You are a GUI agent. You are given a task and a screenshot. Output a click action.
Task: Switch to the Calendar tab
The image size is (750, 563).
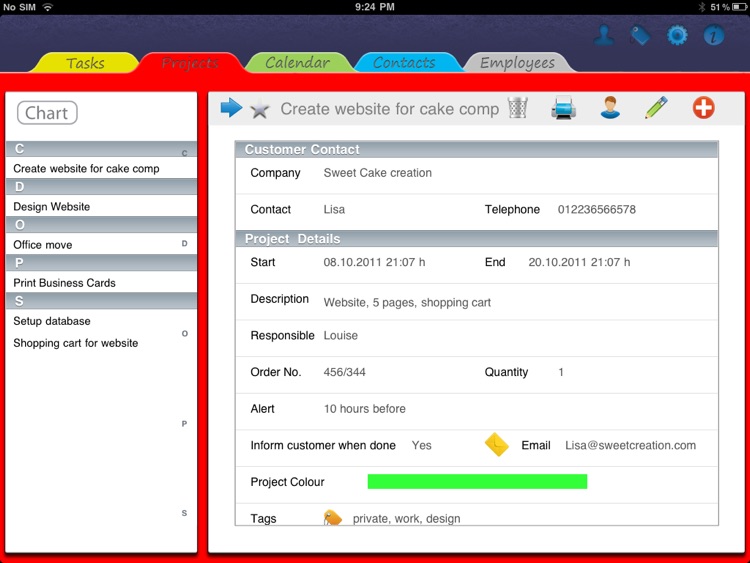(x=298, y=63)
